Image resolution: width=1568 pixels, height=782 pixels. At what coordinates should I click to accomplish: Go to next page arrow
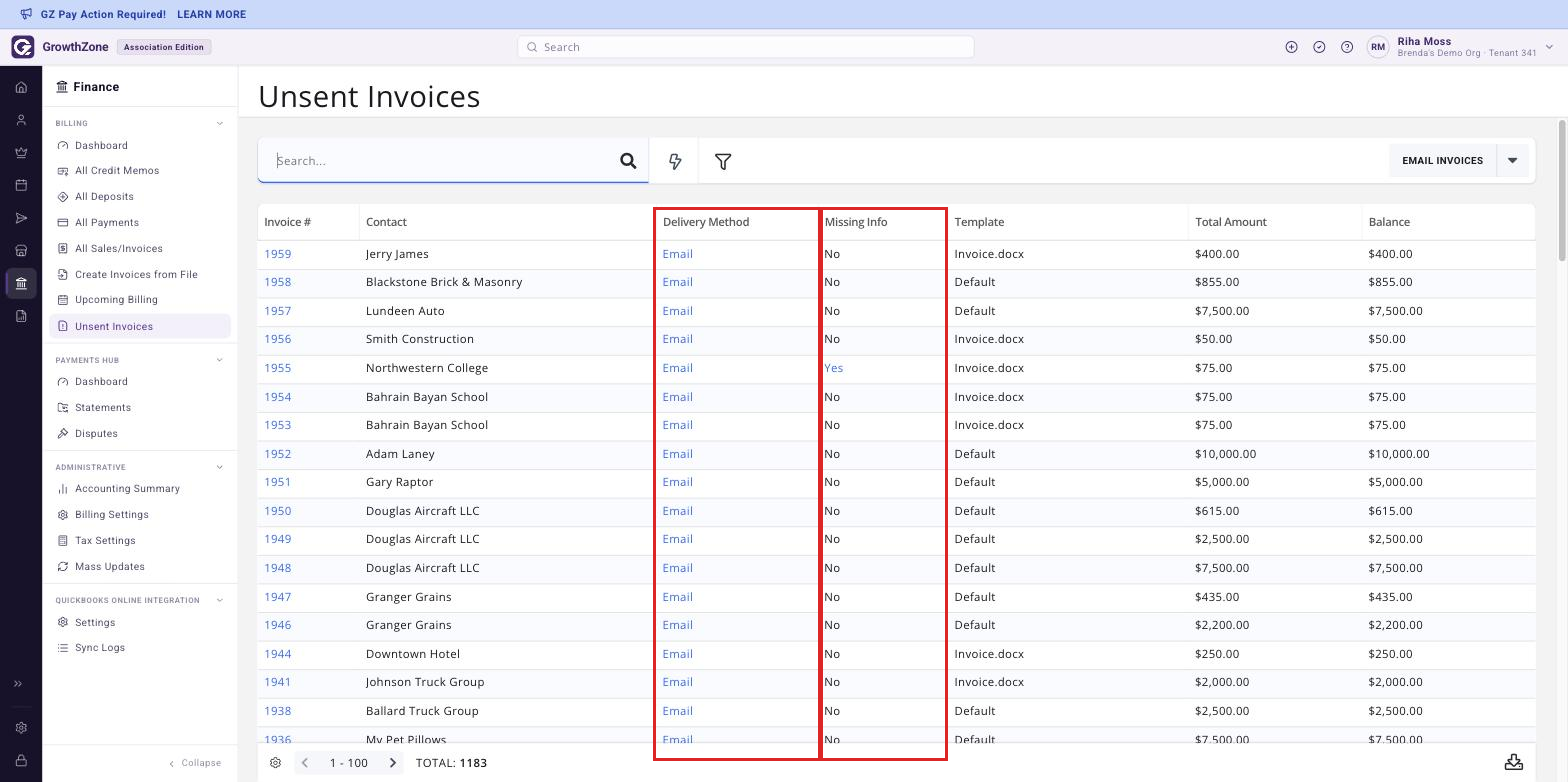(x=393, y=763)
